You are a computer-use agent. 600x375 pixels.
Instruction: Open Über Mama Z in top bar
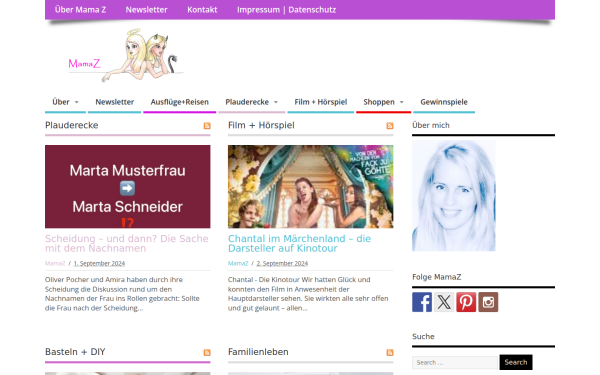point(80,10)
